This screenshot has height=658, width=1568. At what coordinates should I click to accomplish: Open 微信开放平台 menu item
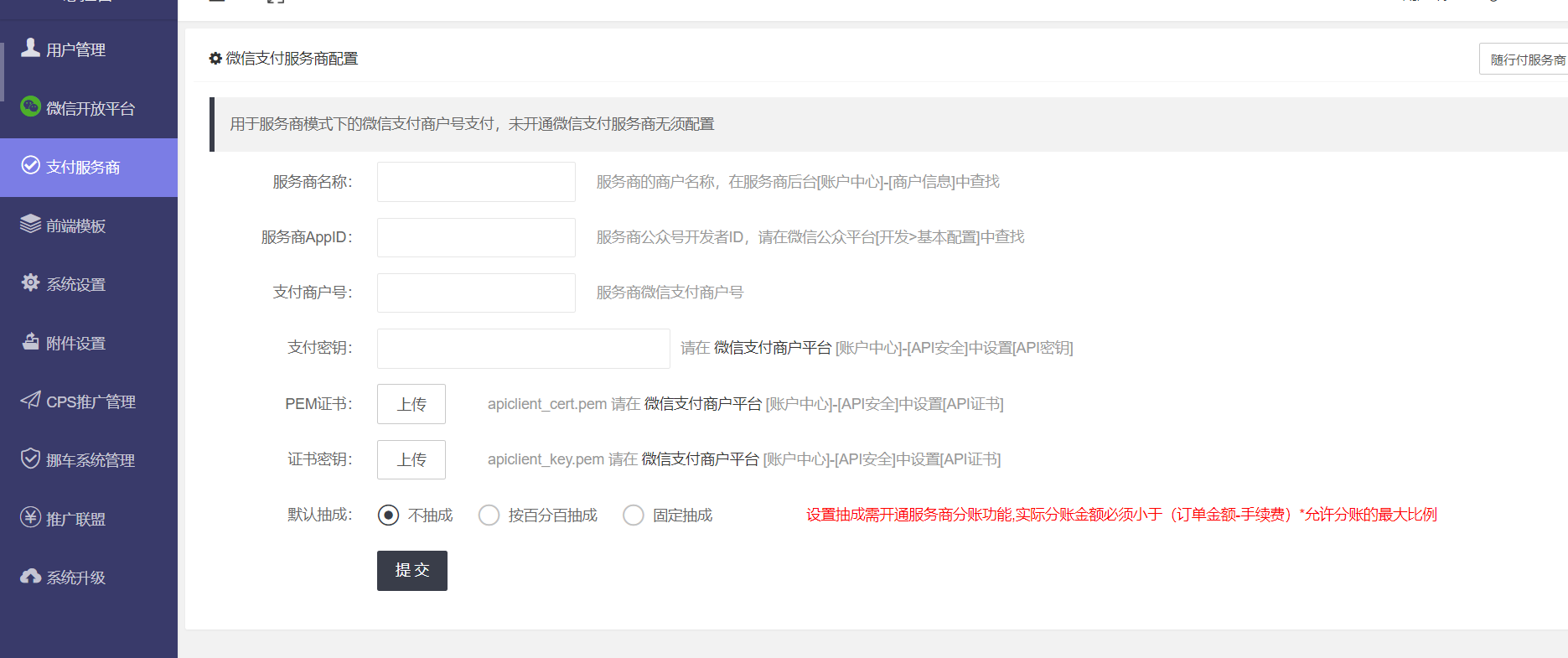89,109
